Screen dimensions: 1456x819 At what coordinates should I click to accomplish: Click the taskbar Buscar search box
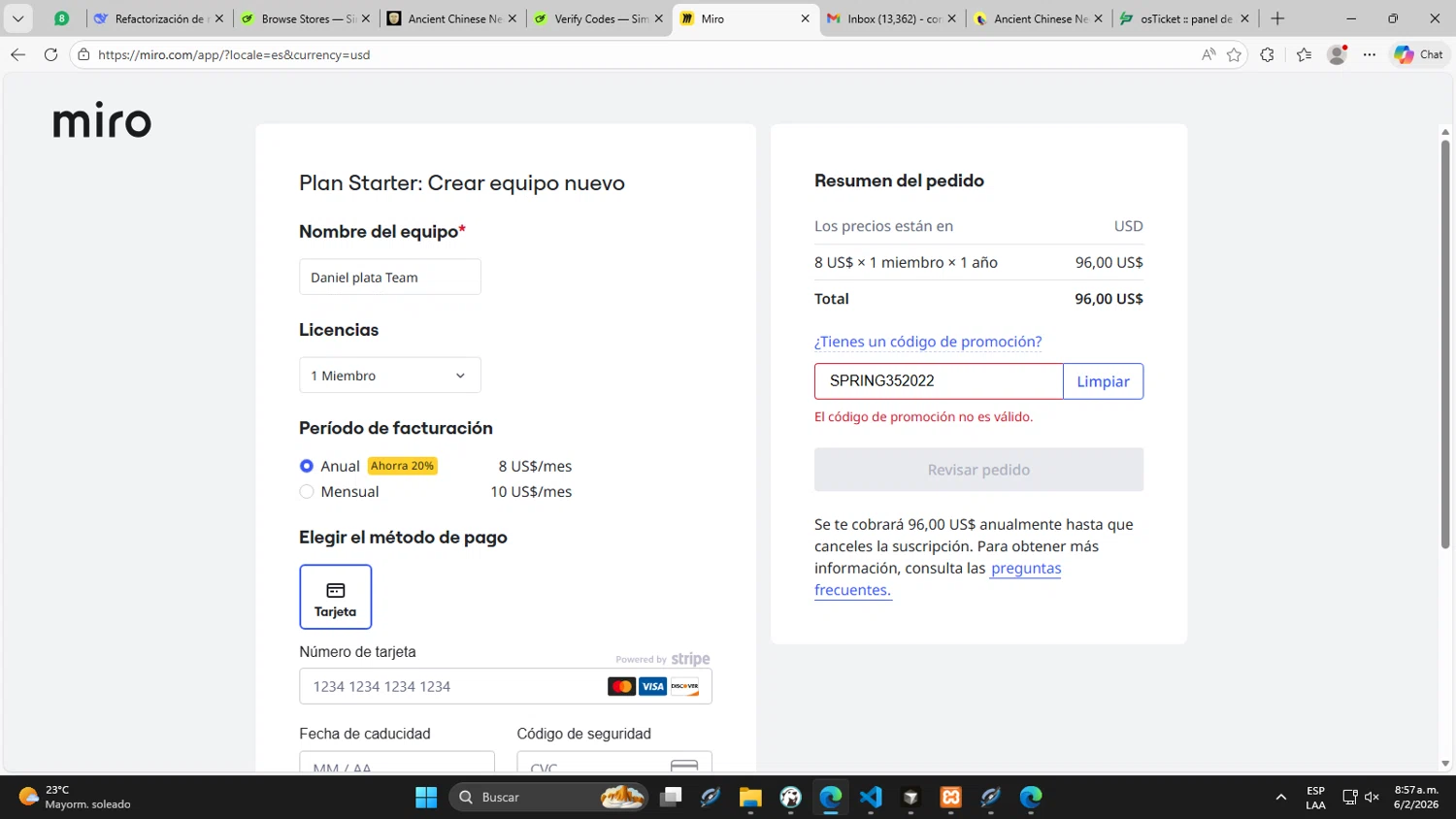click(548, 797)
